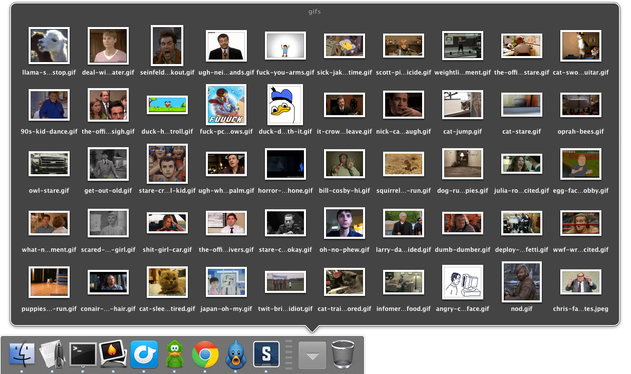
Task: Open the flame photo stack Dock icon
Action: click(x=113, y=354)
